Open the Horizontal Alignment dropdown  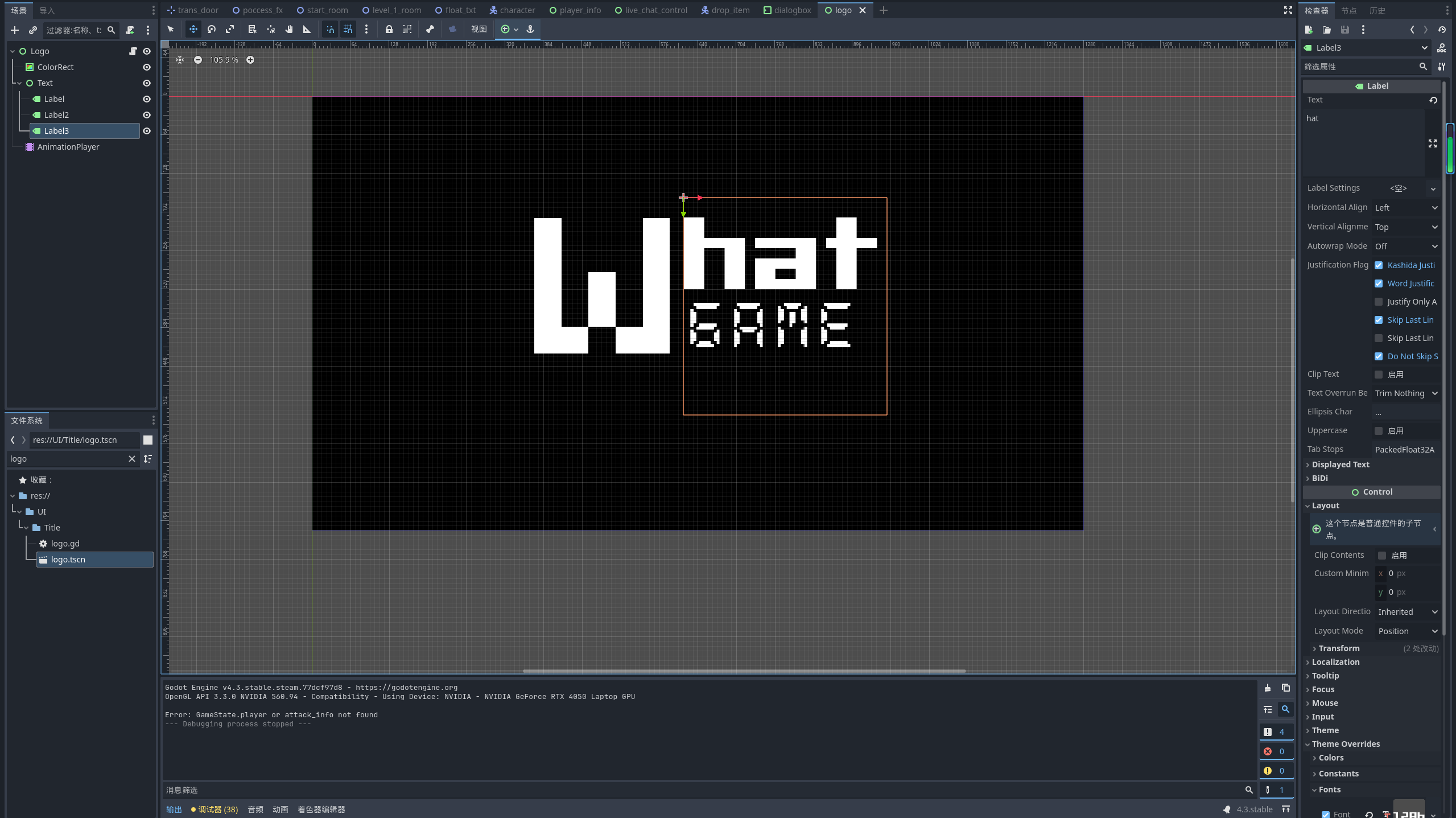pos(1406,208)
